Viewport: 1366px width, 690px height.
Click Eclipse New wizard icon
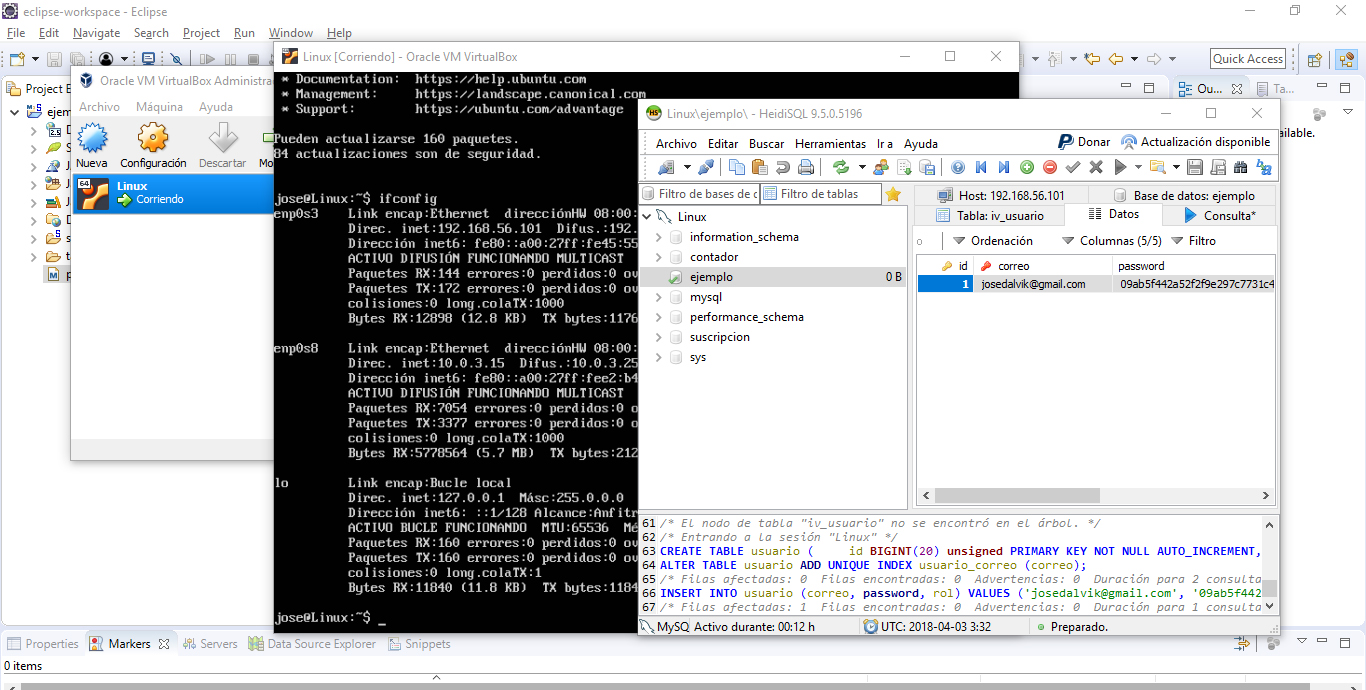point(17,59)
